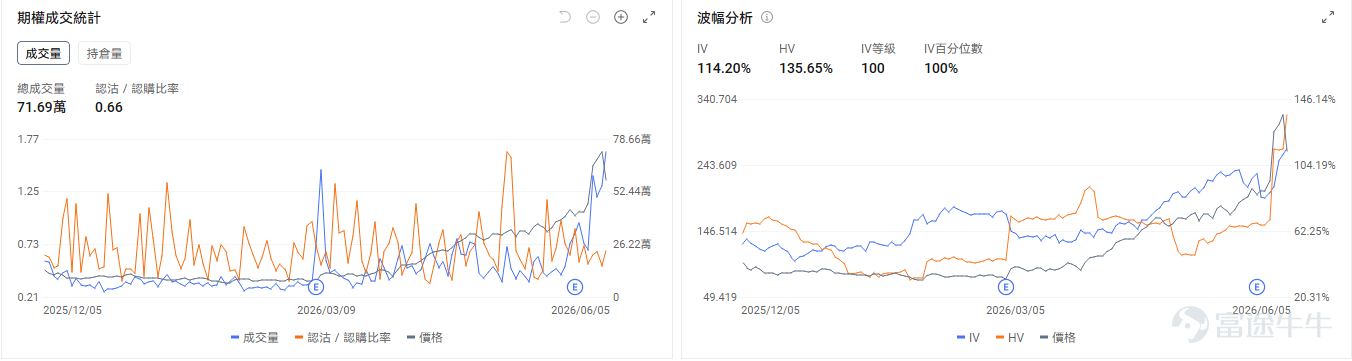
Task: Click the 期權成交統計 panel title
Action: tap(59, 18)
